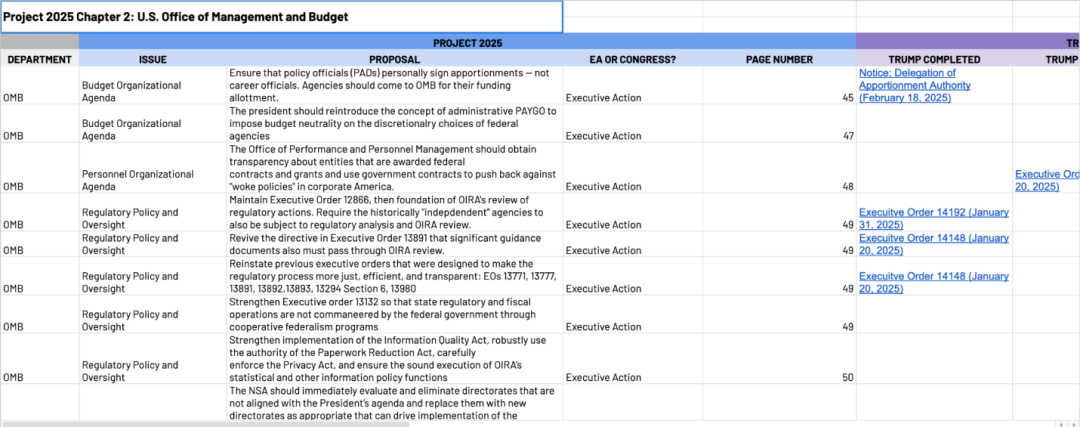Select 'Executive Action' in the Information Quality Act row
The image size is (1080, 427).
point(632,359)
